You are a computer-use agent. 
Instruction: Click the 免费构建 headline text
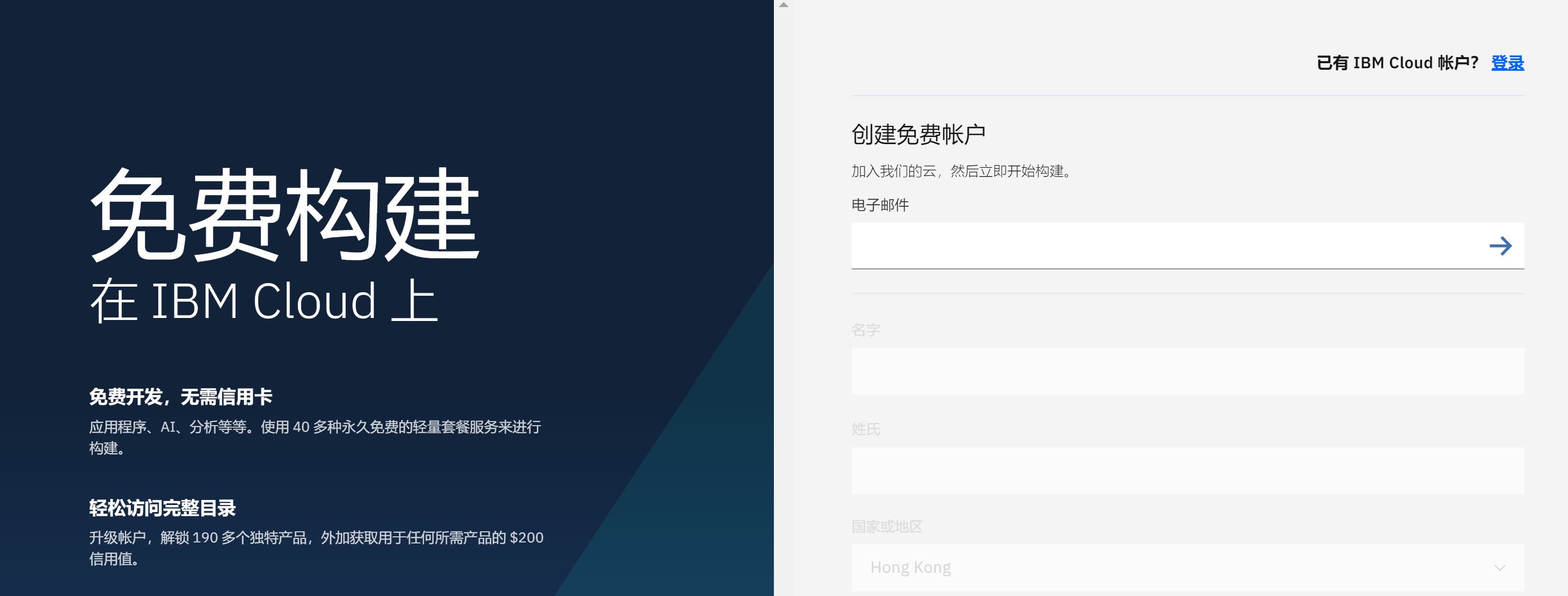[x=285, y=214]
